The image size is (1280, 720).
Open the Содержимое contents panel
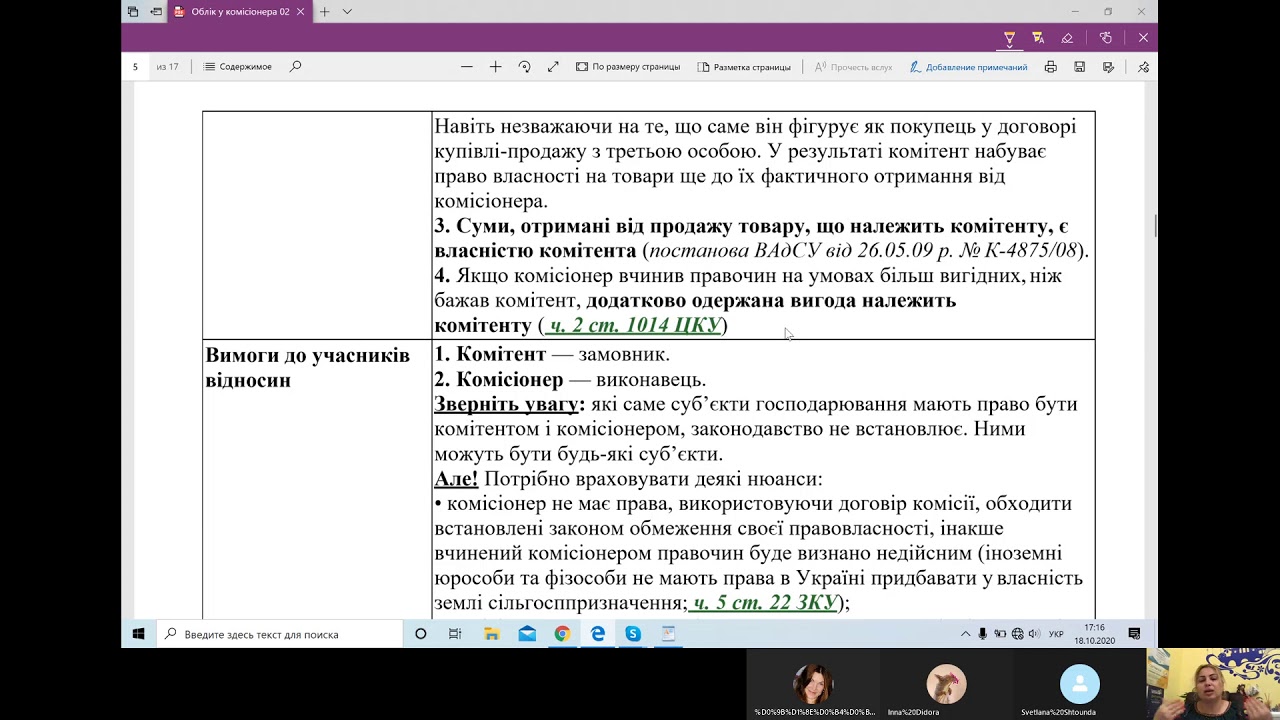click(238, 67)
